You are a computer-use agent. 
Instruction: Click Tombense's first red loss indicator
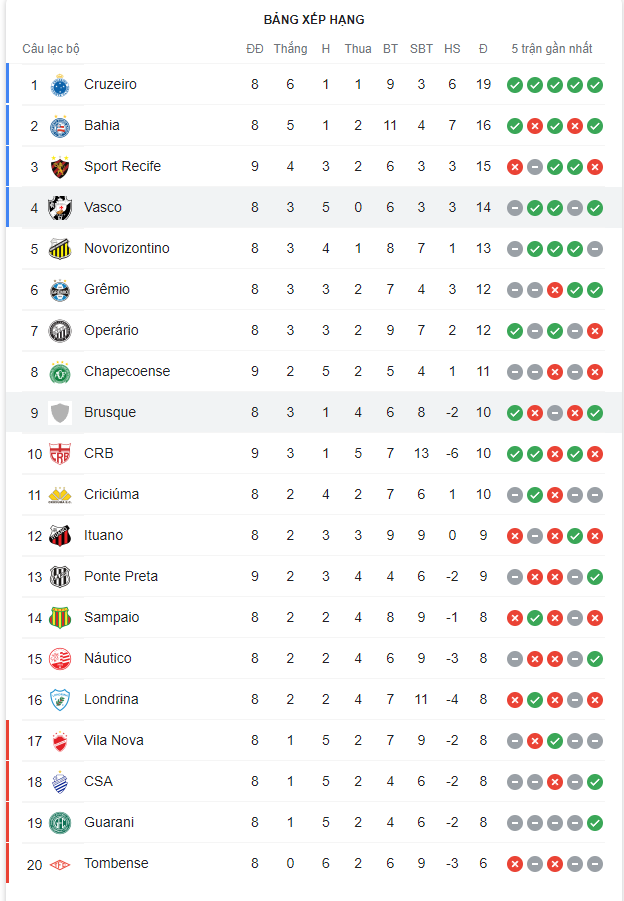[x=515, y=864]
